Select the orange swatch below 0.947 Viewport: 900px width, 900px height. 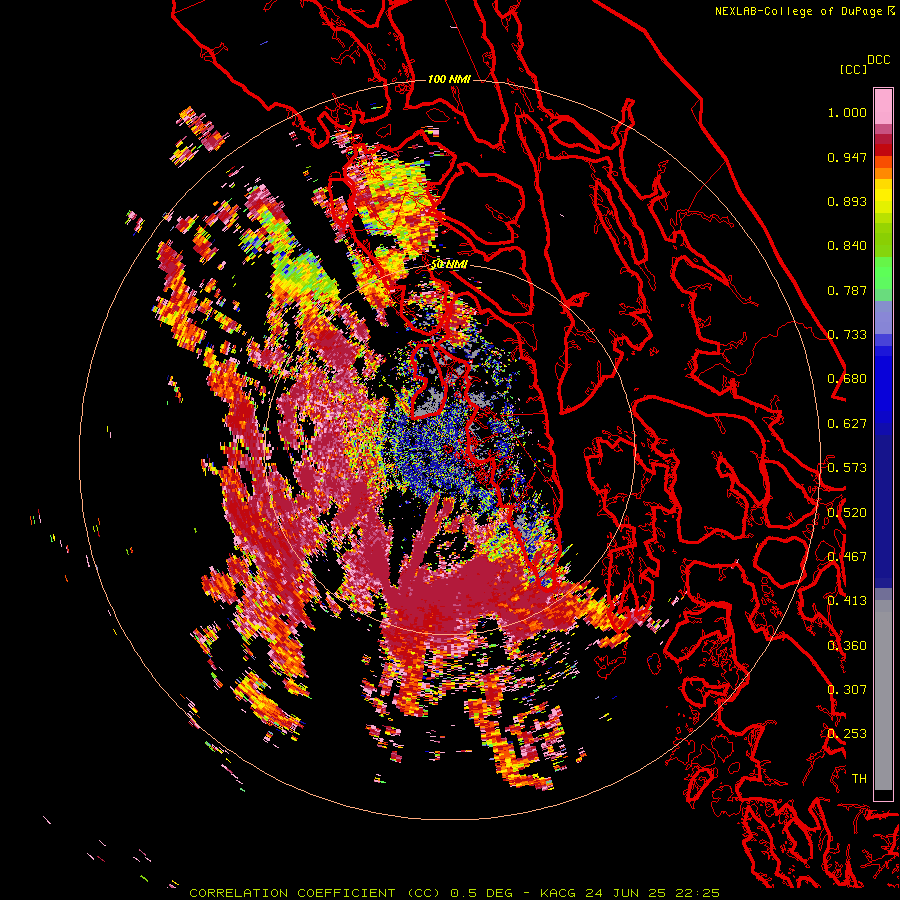click(883, 162)
